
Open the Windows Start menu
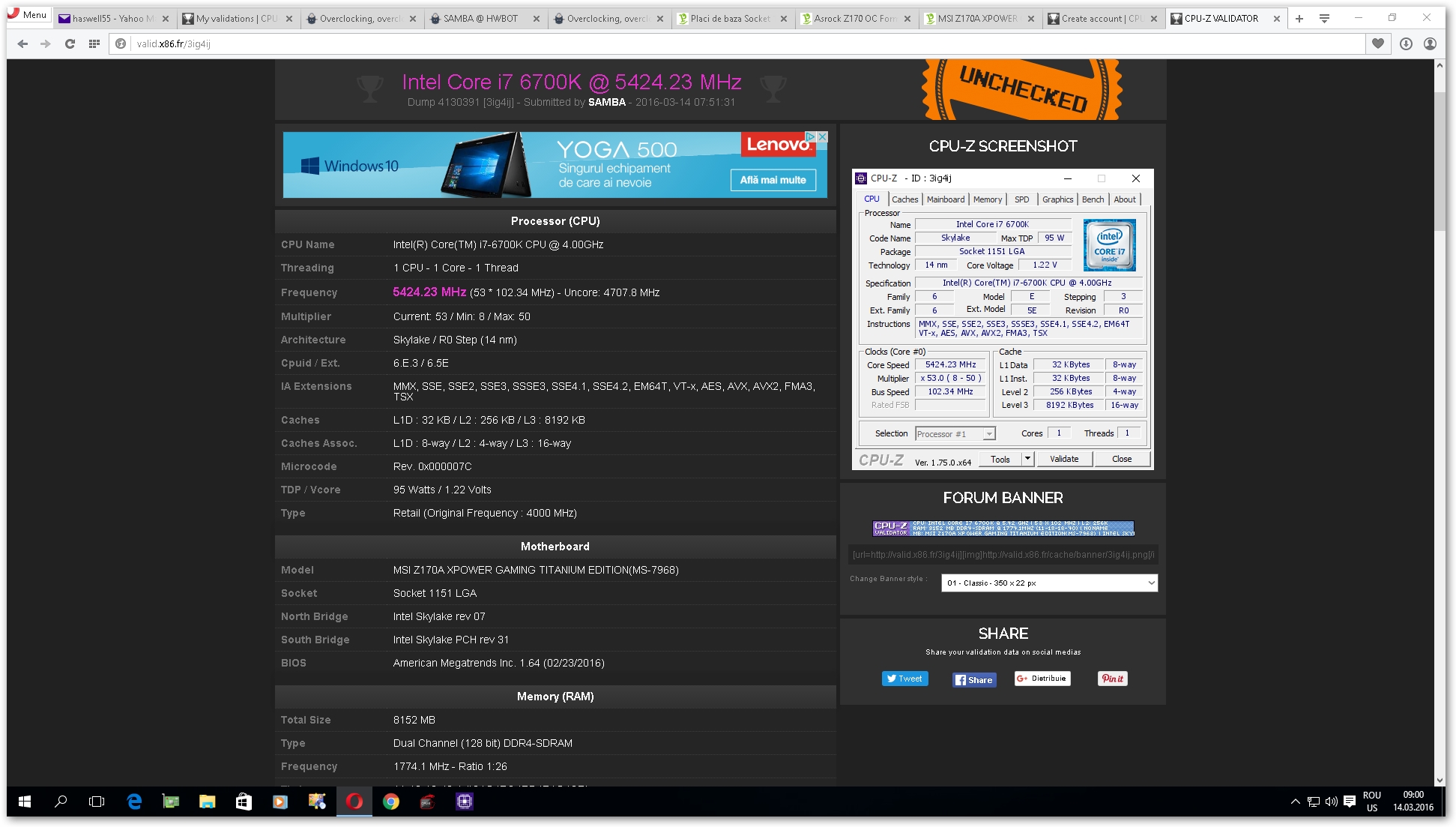(x=25, y=802)
